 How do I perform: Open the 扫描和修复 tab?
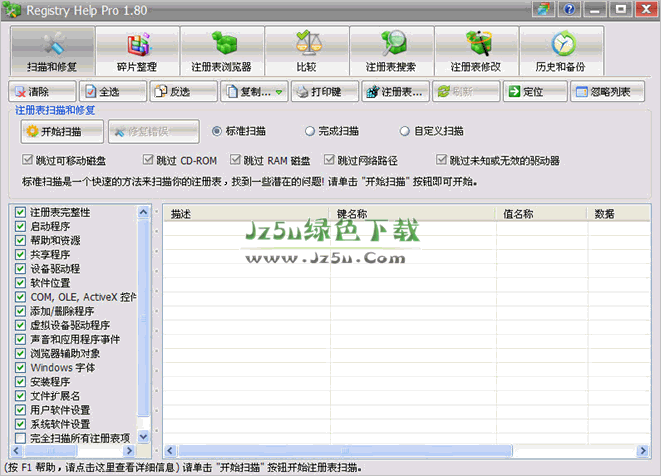(53, 51)
